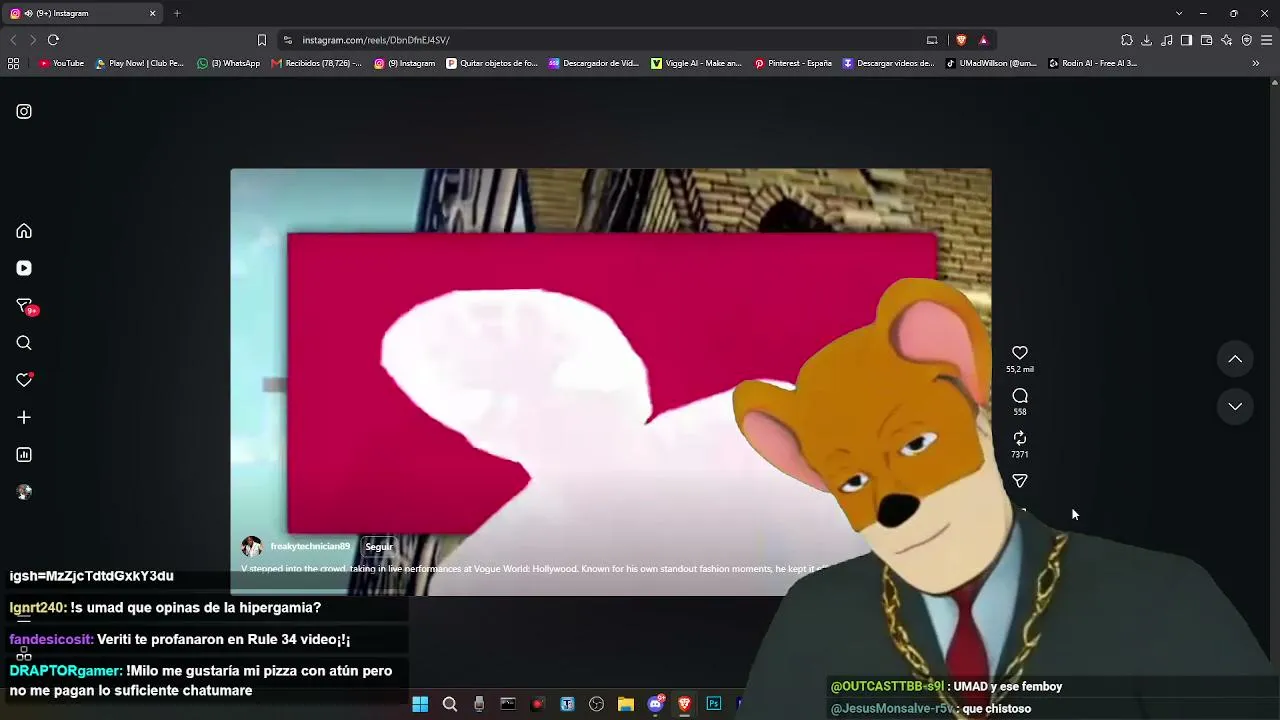Go to the next reel
Image resolution: width=1280 pixels, height=720 pixels.
[1235, 406]
